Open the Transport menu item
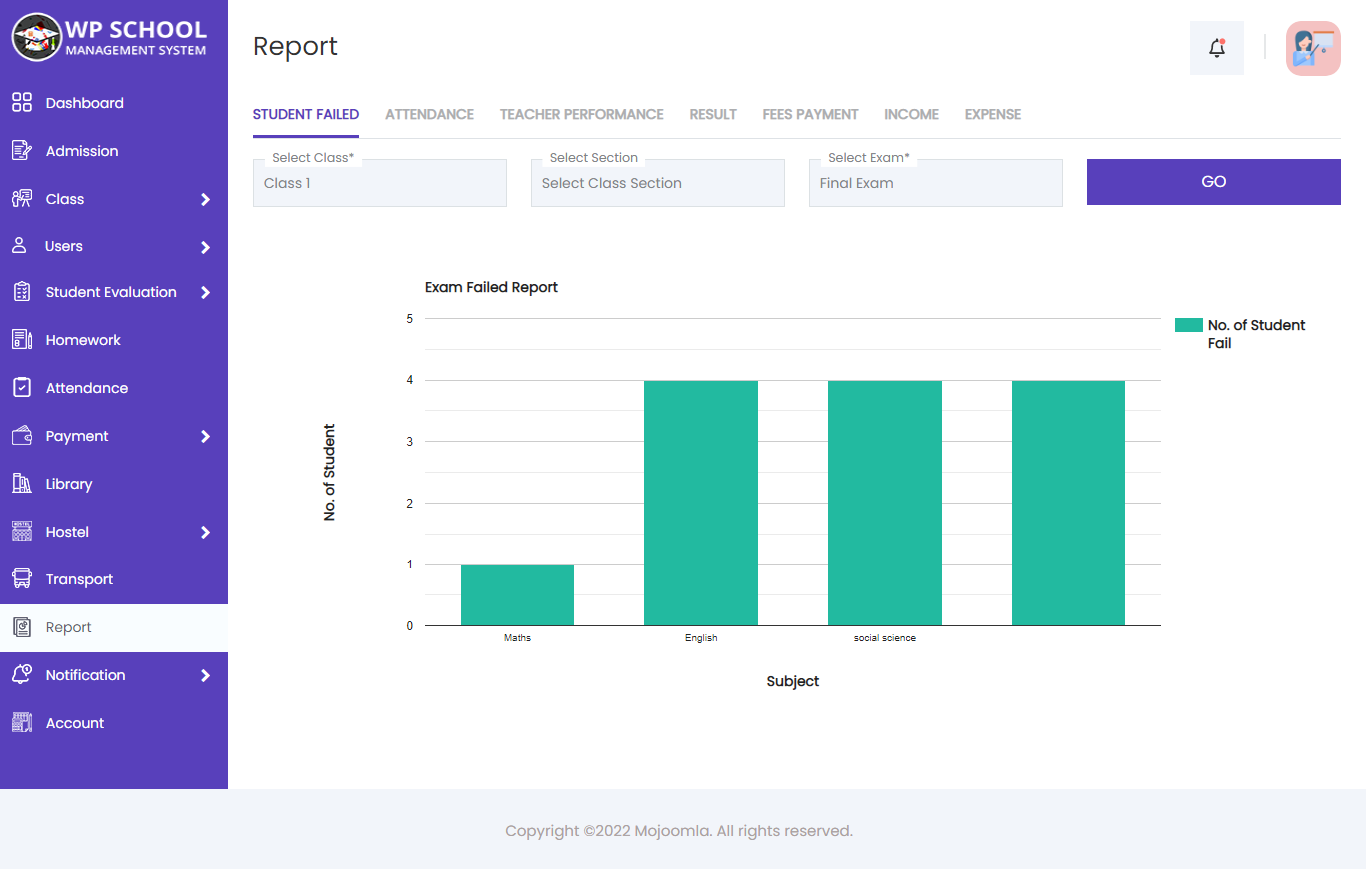Image resolution: width=1366 pixels, height=870 pixels. (114, 579)
